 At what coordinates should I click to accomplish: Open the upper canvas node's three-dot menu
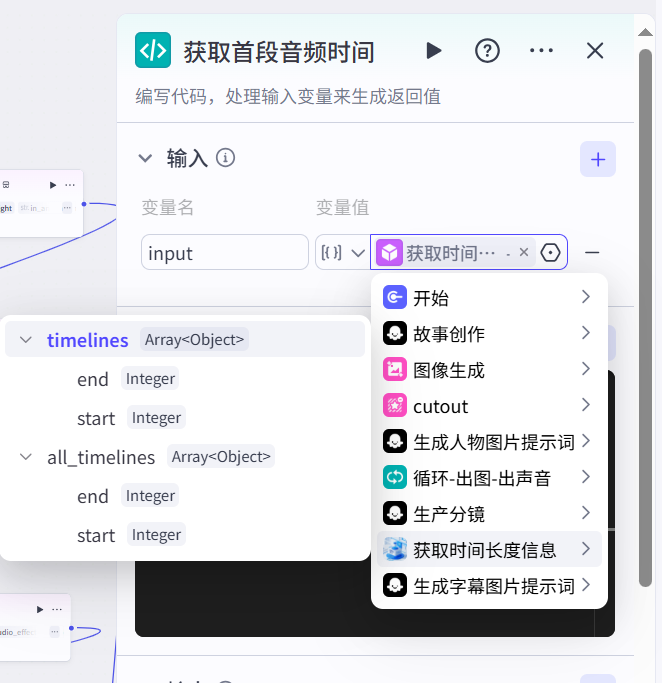point(70,185)
